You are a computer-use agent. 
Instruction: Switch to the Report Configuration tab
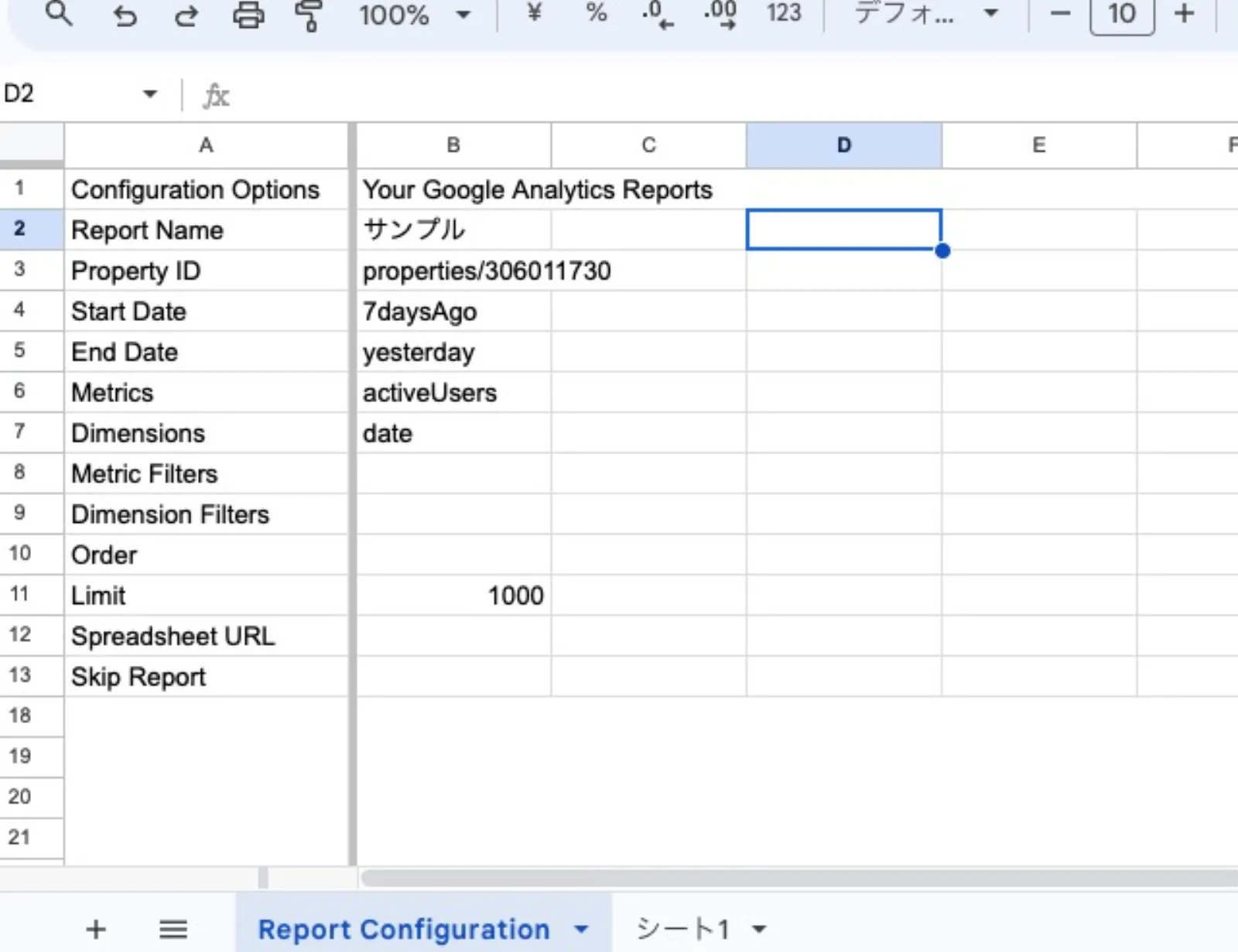tap(404, 929)
